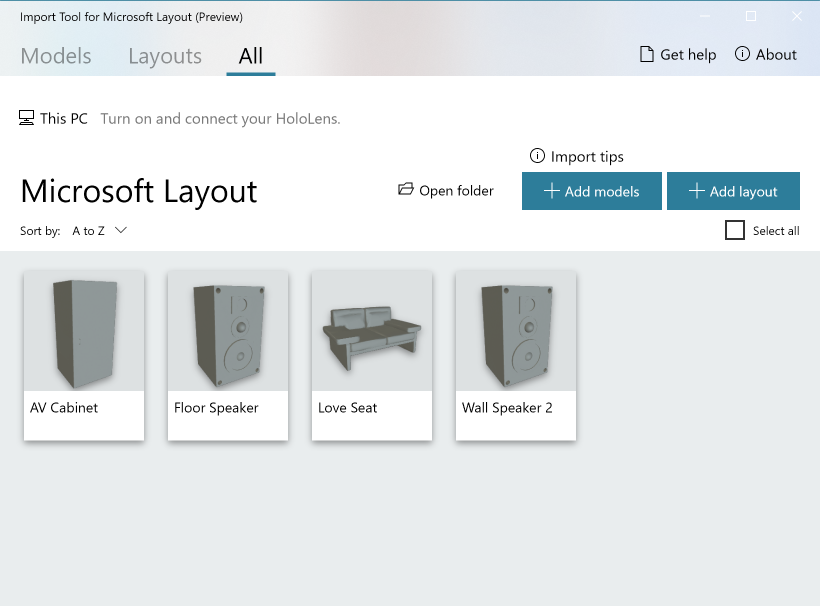The height and width of the screenshot is (606, 820).
Task: Pick the Wall Speaker 2 model thumbnail
Action: tap(516, 332)
